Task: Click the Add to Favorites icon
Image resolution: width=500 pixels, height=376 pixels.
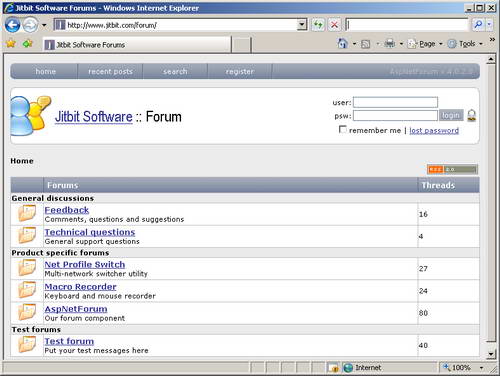Action: pos(27,43)
